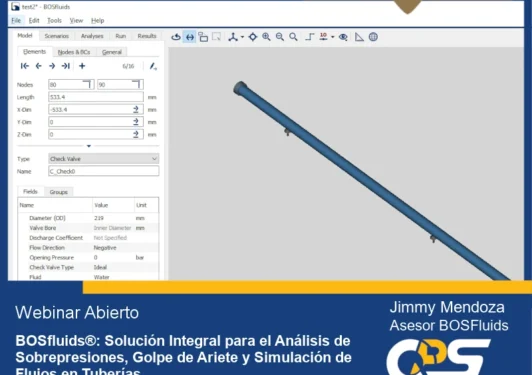
Task: Click the zoom out magnifier icon
Action: (280, 37)
